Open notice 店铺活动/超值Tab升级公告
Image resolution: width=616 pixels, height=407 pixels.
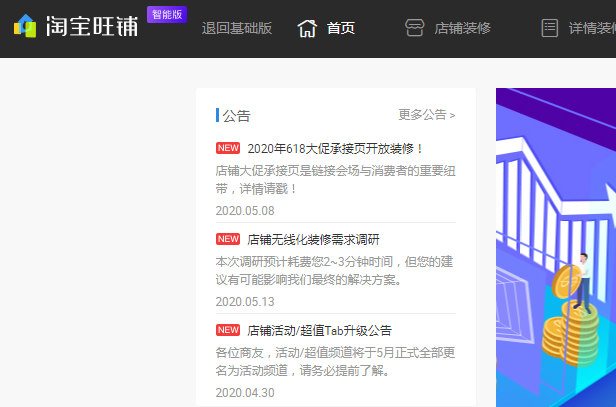319,330
